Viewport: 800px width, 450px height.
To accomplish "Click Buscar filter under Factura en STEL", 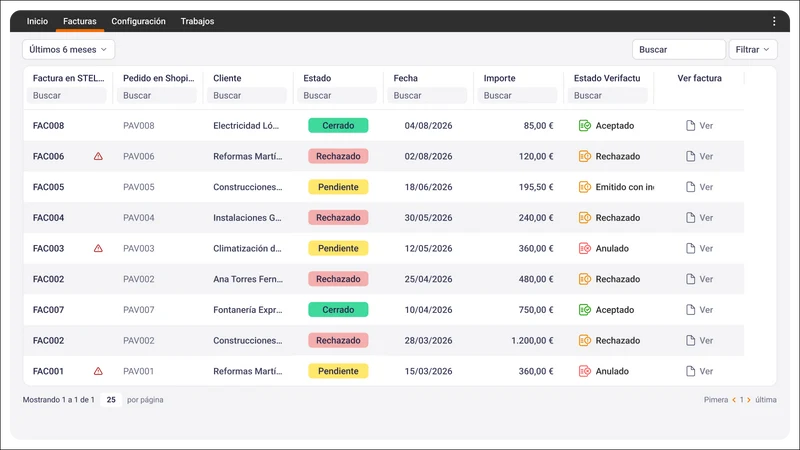I will 67,95.
